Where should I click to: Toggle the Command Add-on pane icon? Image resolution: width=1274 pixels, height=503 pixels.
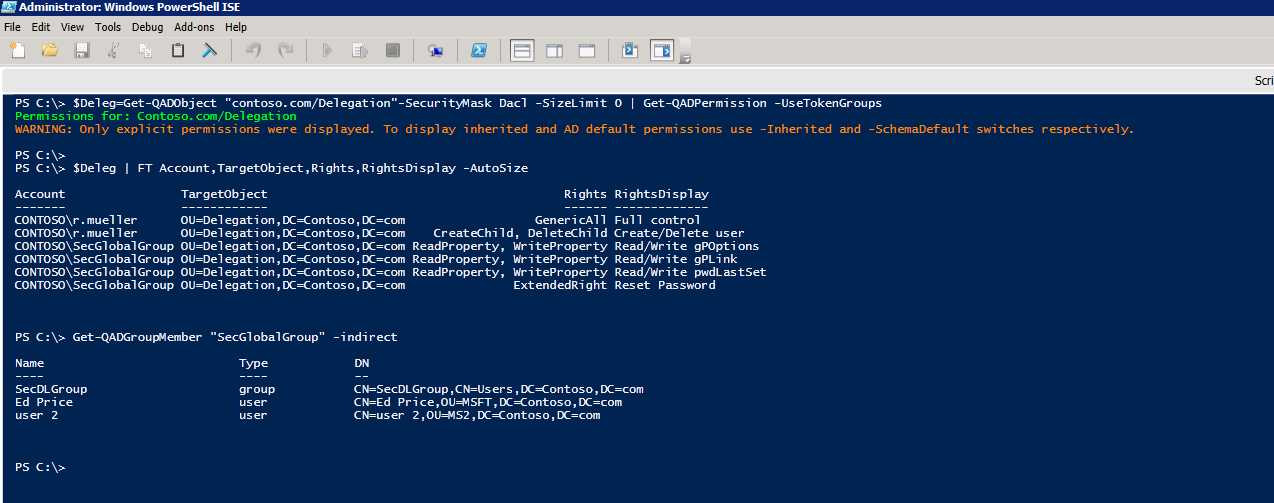662,50
